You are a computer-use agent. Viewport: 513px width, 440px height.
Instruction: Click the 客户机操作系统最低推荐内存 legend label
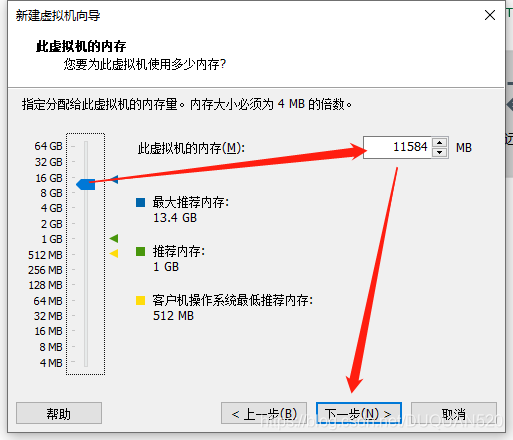233,300
